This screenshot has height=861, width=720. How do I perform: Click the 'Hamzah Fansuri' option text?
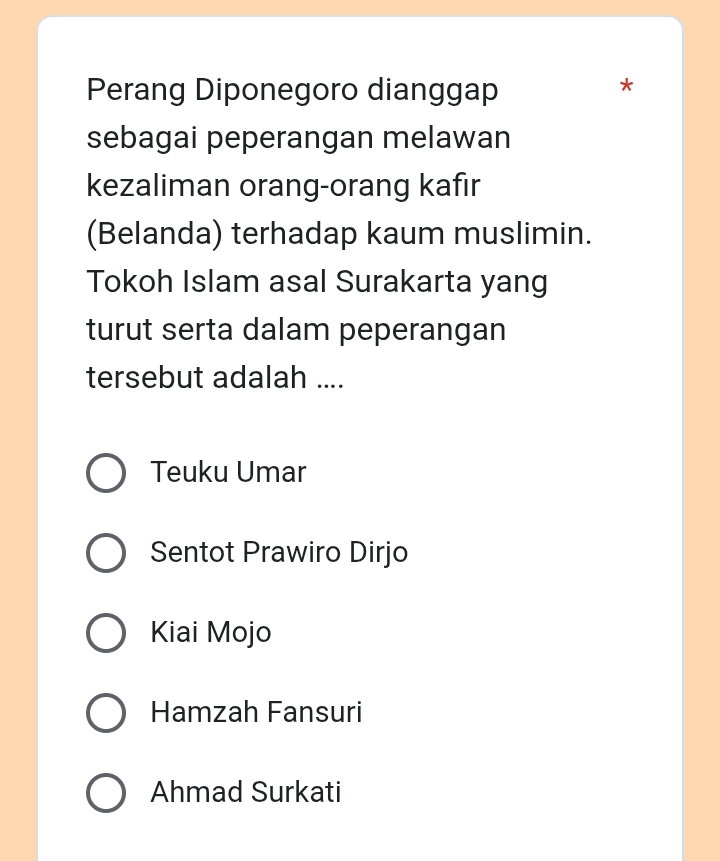[x=256, y=712]
